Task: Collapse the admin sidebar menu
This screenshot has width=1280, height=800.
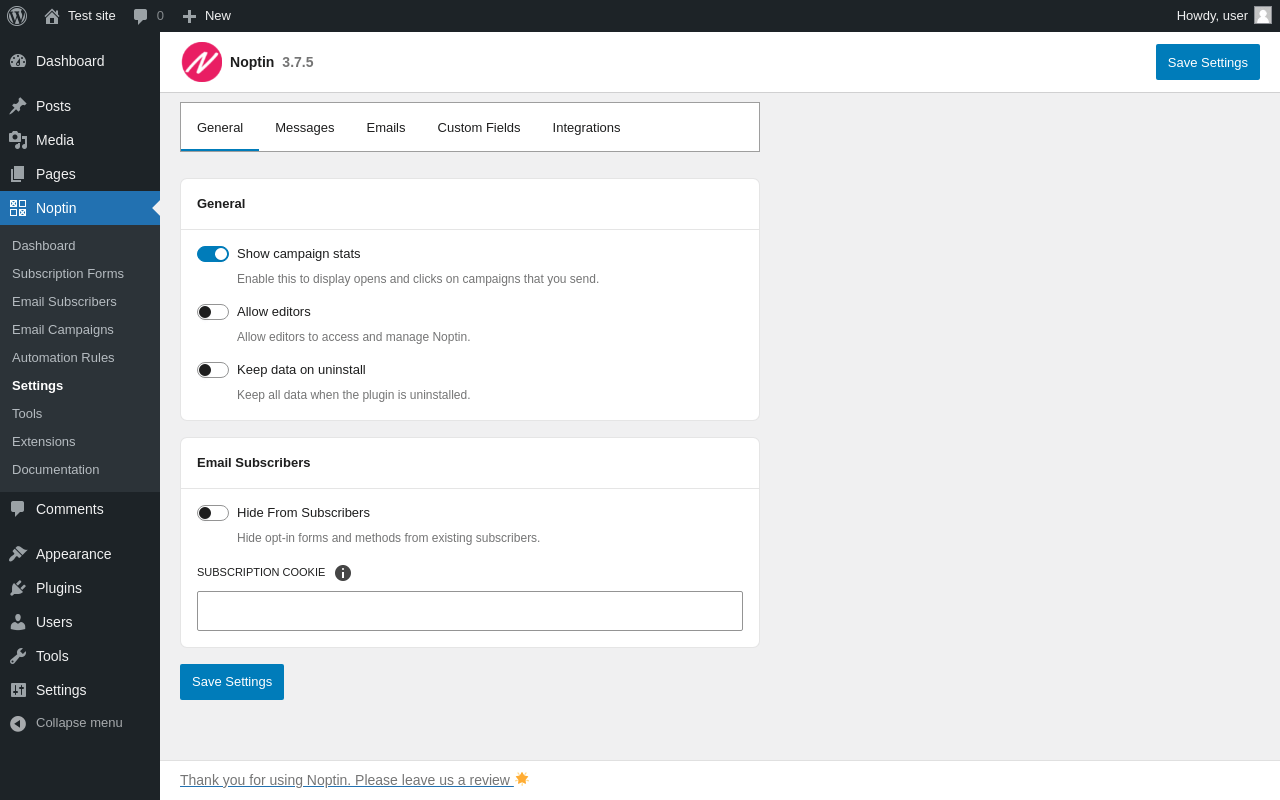Action: [66, 723]
